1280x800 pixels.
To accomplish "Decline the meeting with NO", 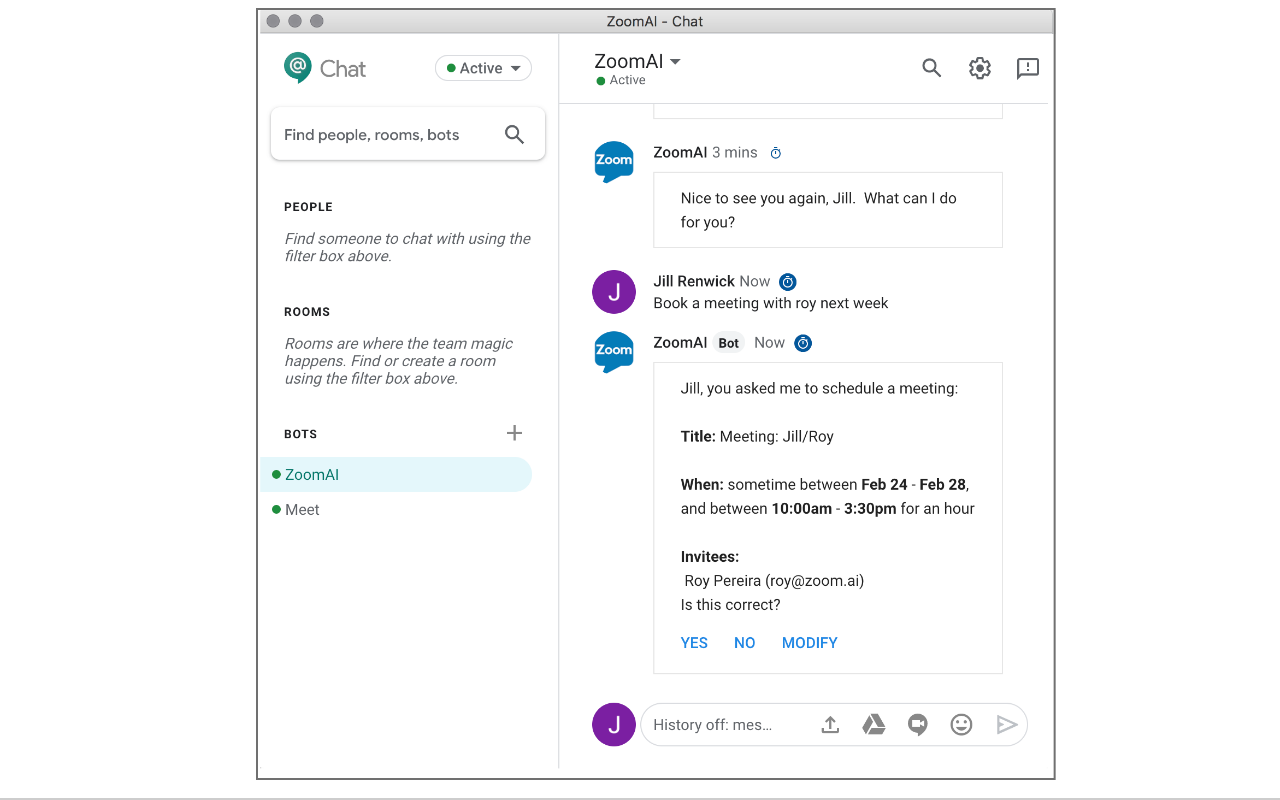I will [x=744, y=643].
